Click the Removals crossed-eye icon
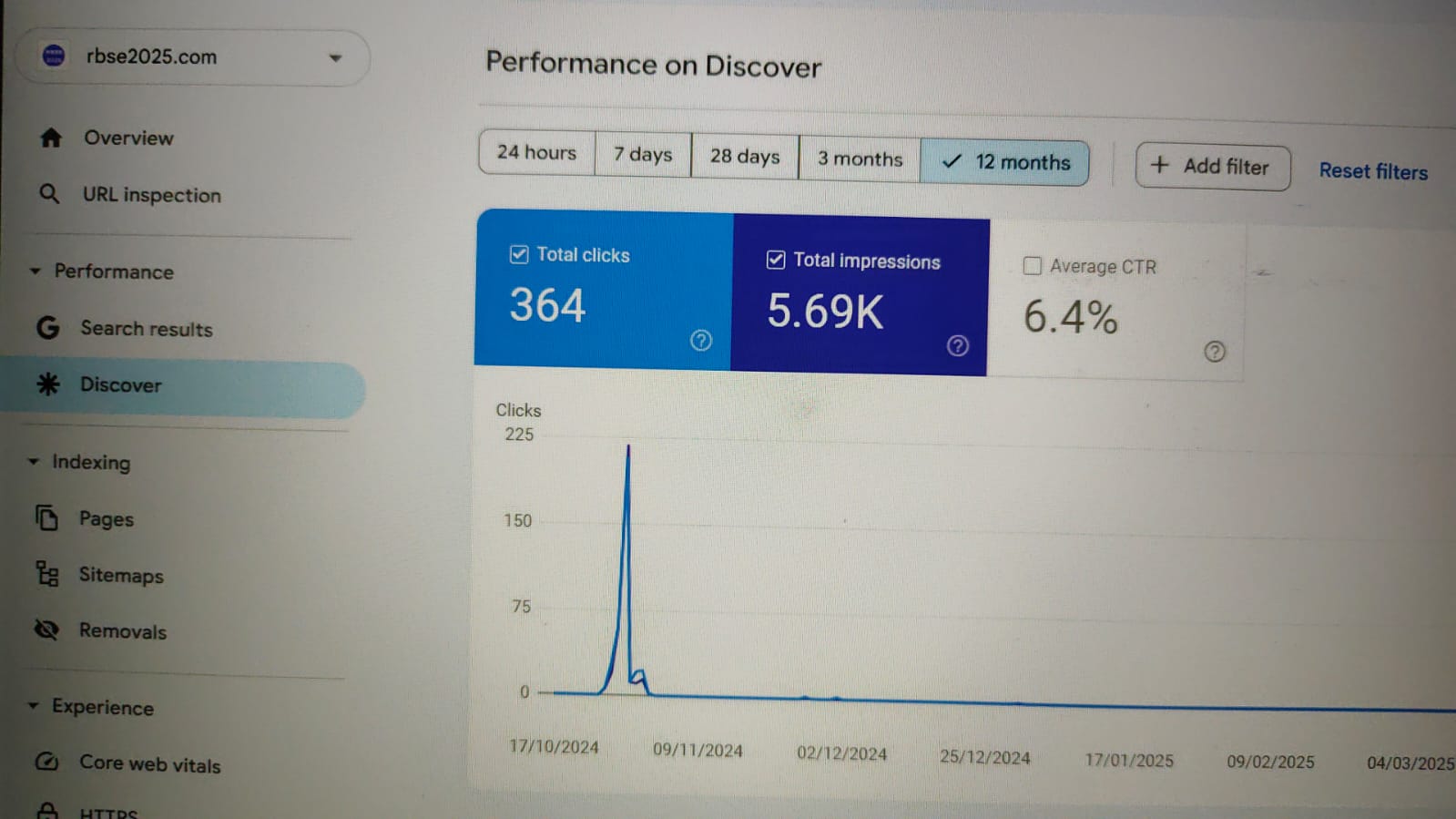The width and height of the screenshot is (1456, 819). 46,630
